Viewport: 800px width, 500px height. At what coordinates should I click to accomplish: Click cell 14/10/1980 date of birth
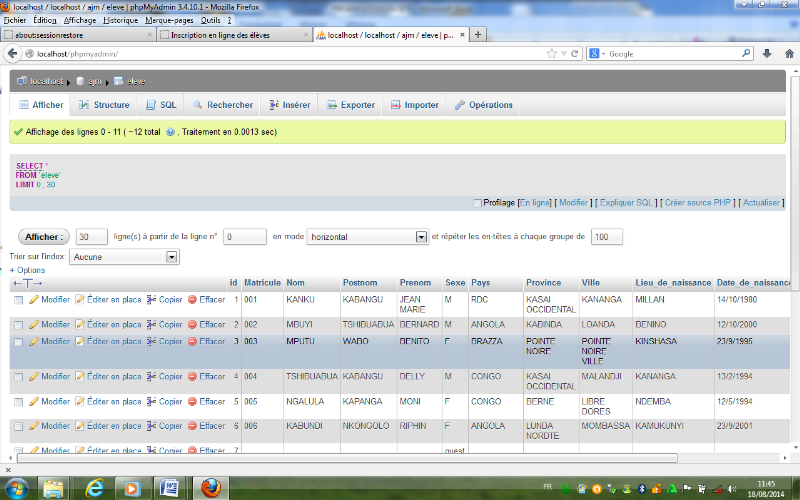pyautogui.click(x=737, y=299)
